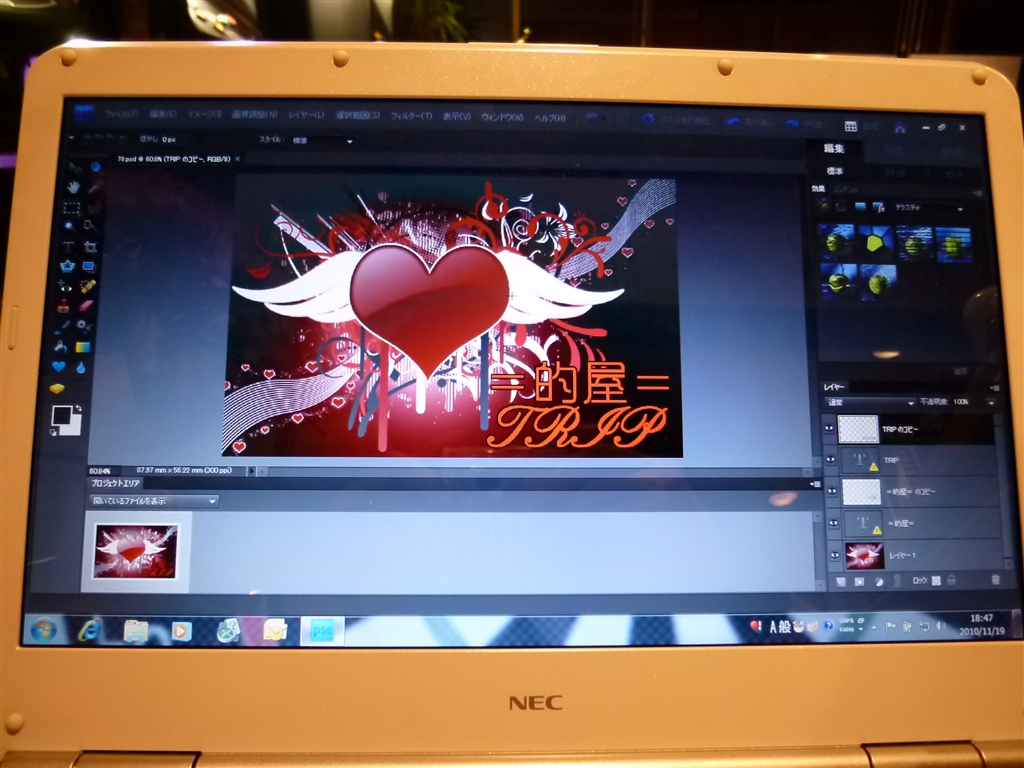Show Photo Effects in Effects panel
This screenshot has height=768, width=1024.
860,207
